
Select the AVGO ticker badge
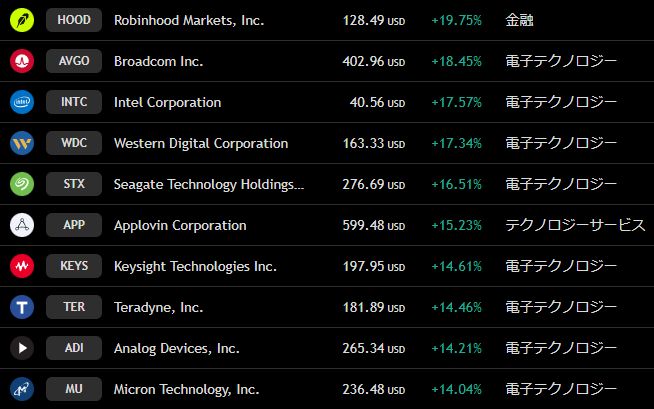click(74, 61)
